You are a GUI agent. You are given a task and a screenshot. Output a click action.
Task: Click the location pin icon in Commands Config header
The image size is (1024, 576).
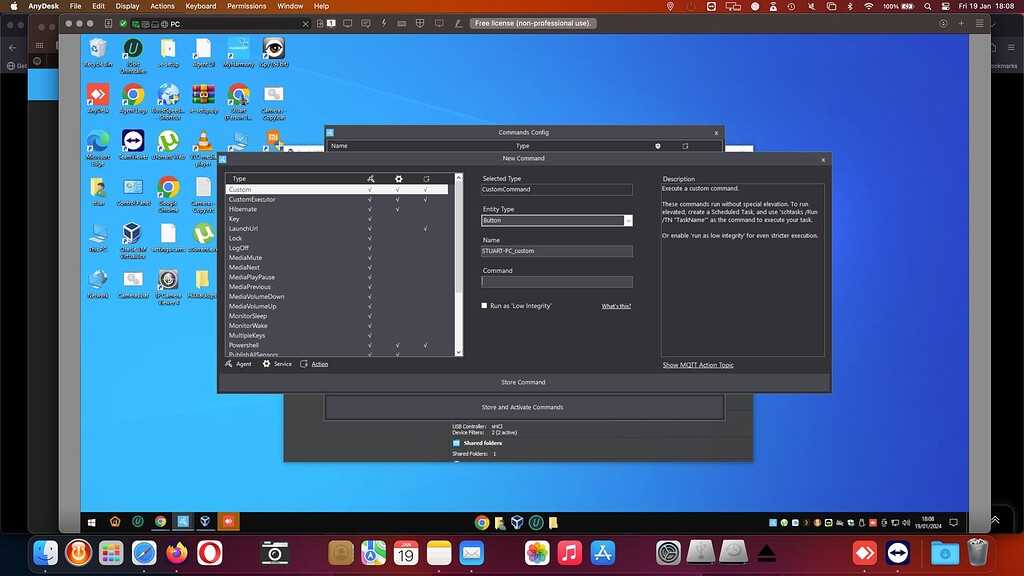[x=658, y=146]
